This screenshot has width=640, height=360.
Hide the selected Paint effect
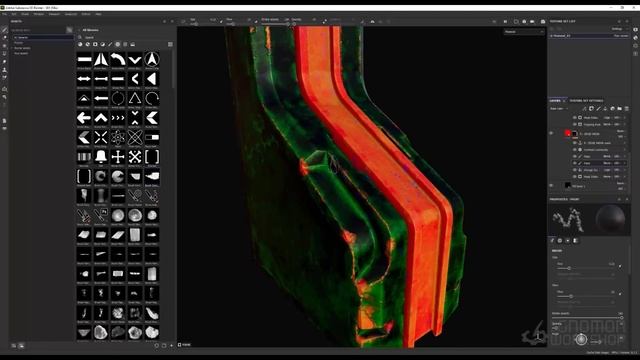[575, 163]
